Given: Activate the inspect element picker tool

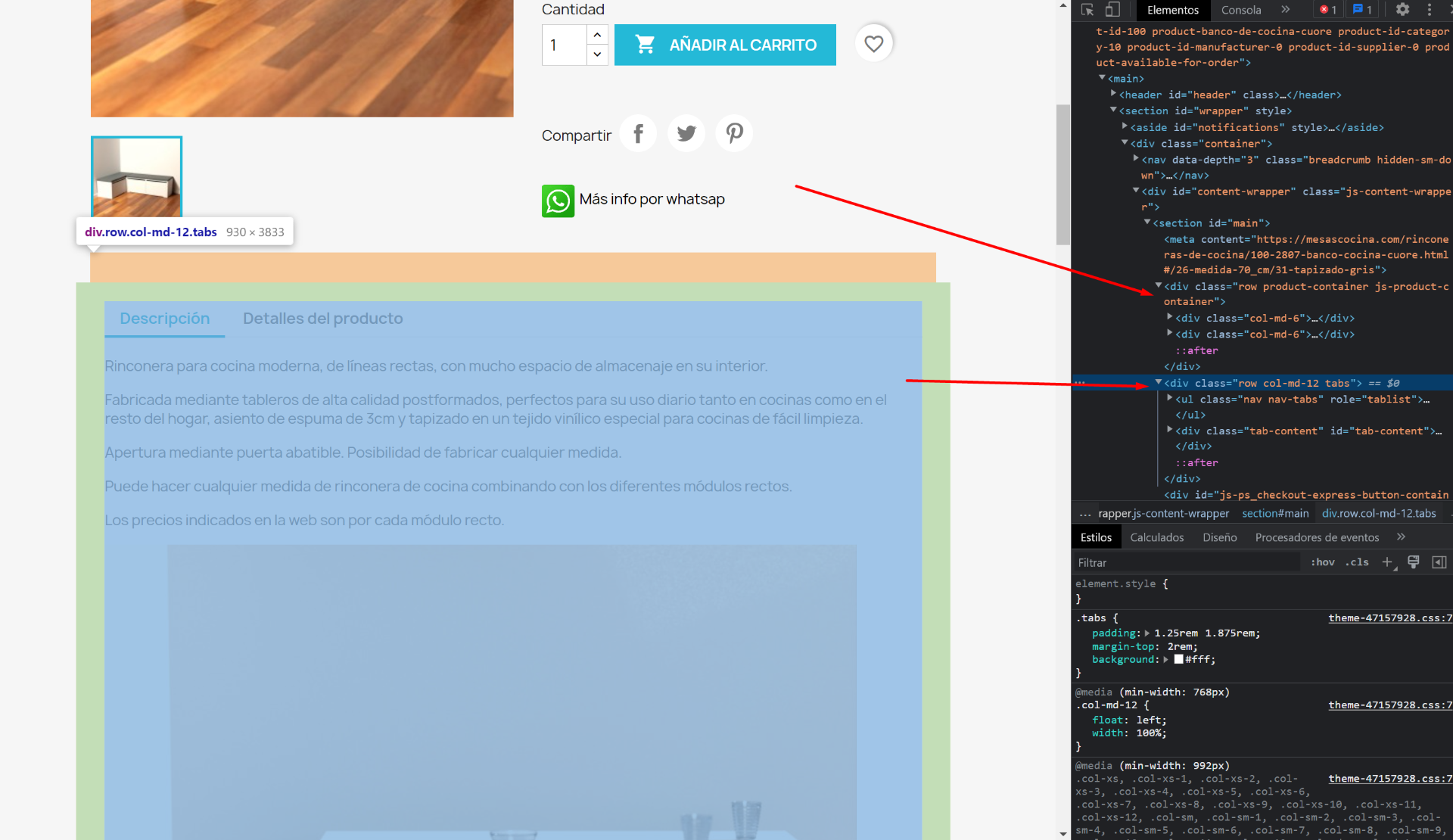Looking at the screenshot, I should (1087, 10).
